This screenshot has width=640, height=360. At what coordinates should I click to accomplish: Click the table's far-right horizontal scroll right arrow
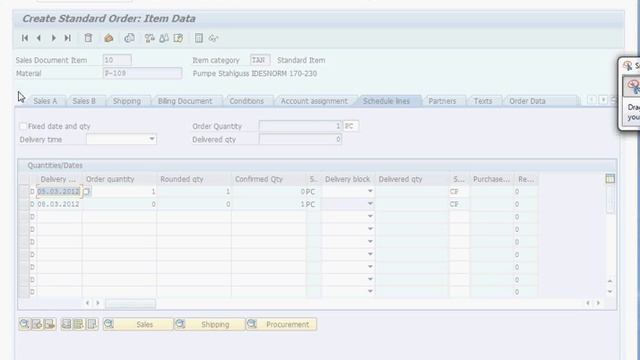(598, 303)
